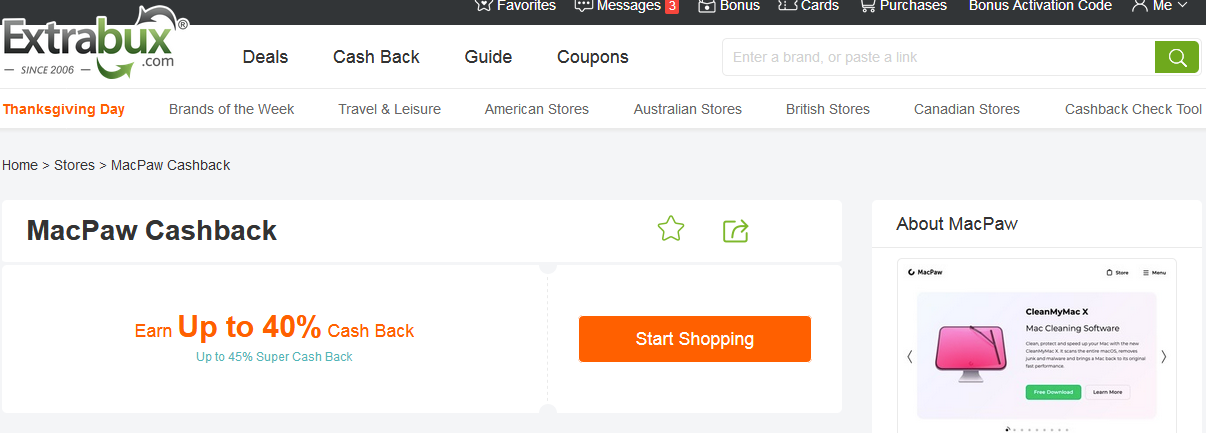Add MacPaw to favorites with star icon
This screenshot has width=1206, height=433.
click(671, 230)
